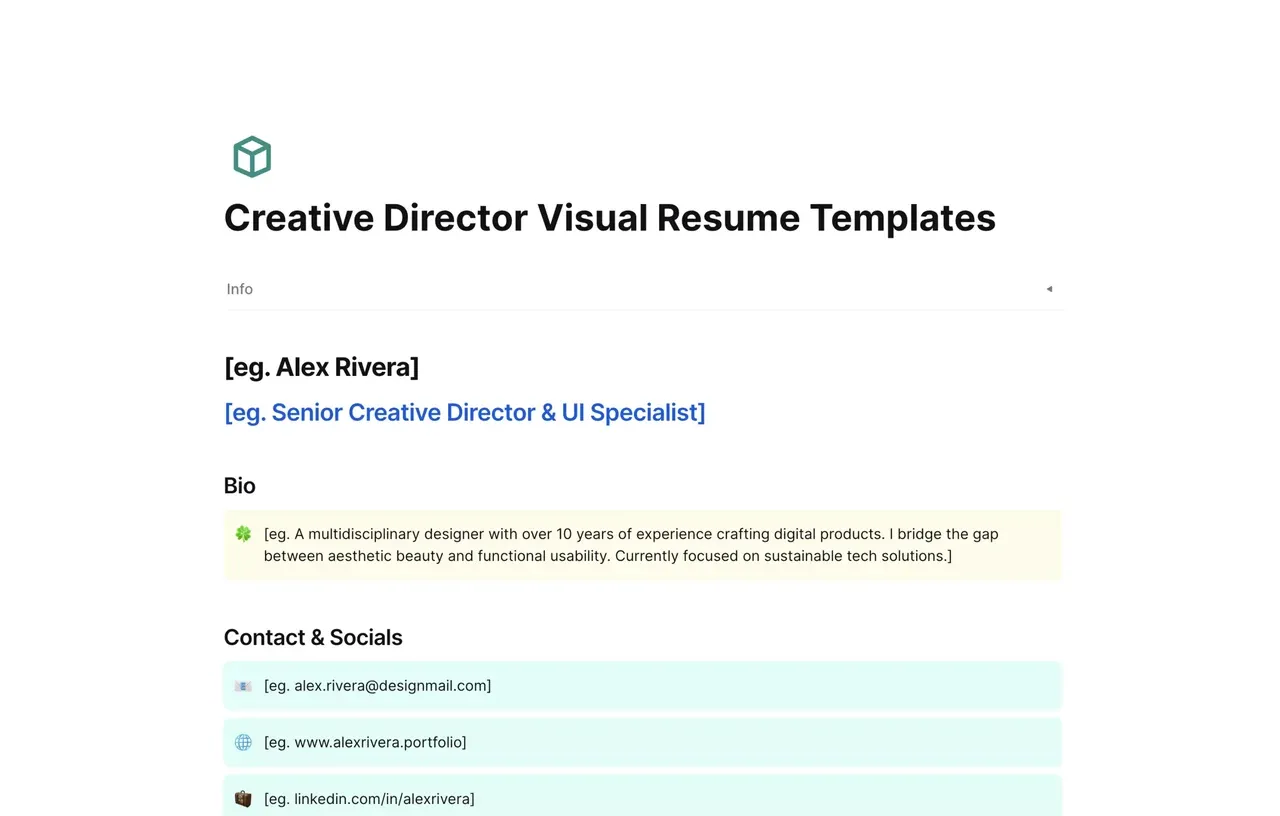1280x816 pixels.
Task: Click the green cube page icon
Action: [252, 157]
